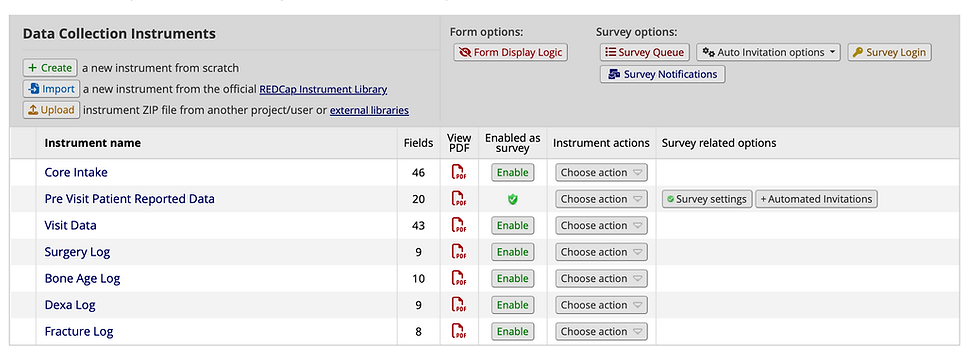Viewport: 980px width, 364px height.
Task: Download Surgery Log PDF icon
Action: point(459,252)
